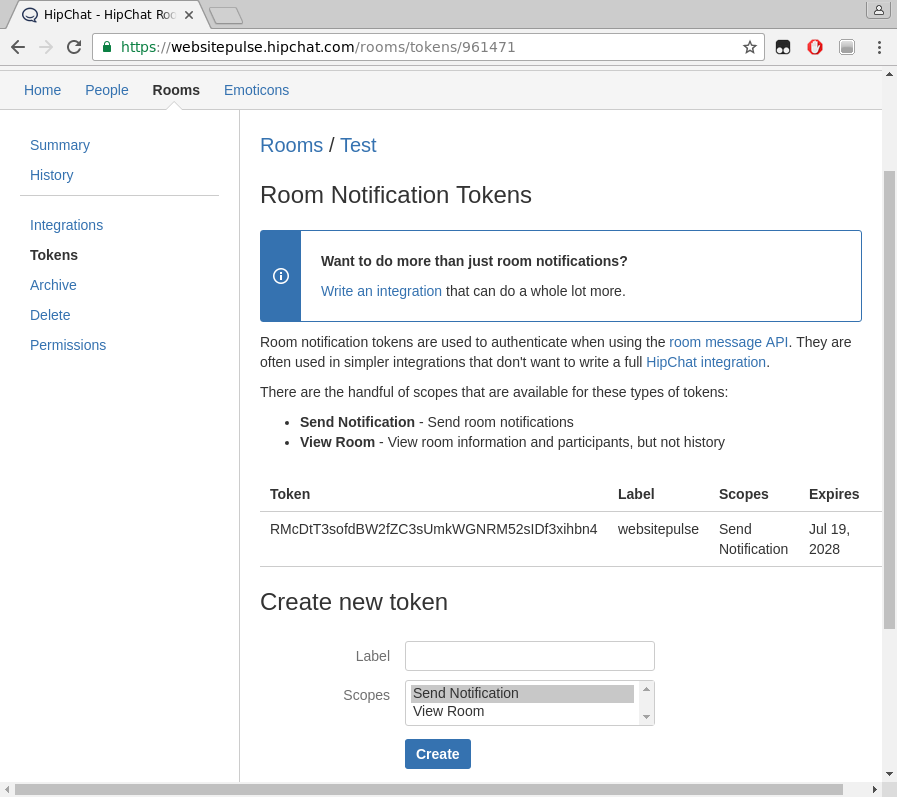
Task: Open the 'room message API' link
Action: (x=728, y=342)
